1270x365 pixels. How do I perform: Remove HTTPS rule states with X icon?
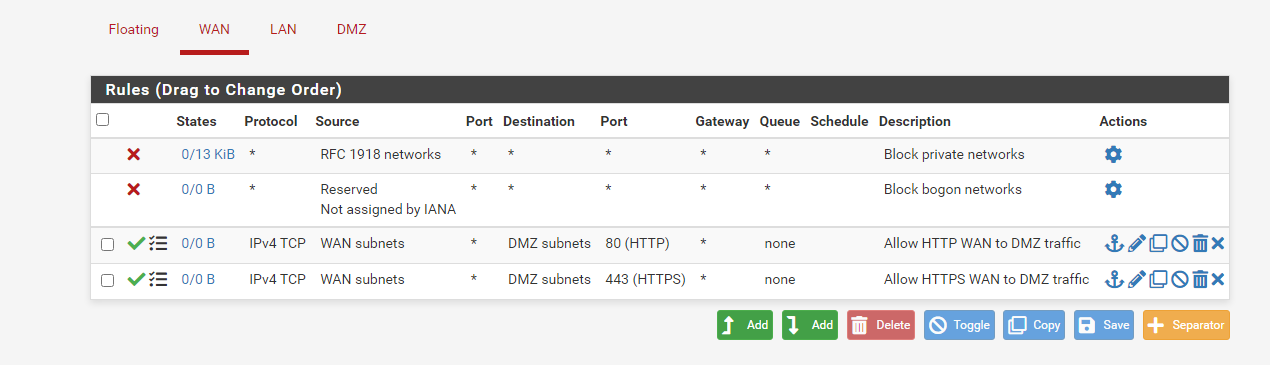coord(1218,279)
